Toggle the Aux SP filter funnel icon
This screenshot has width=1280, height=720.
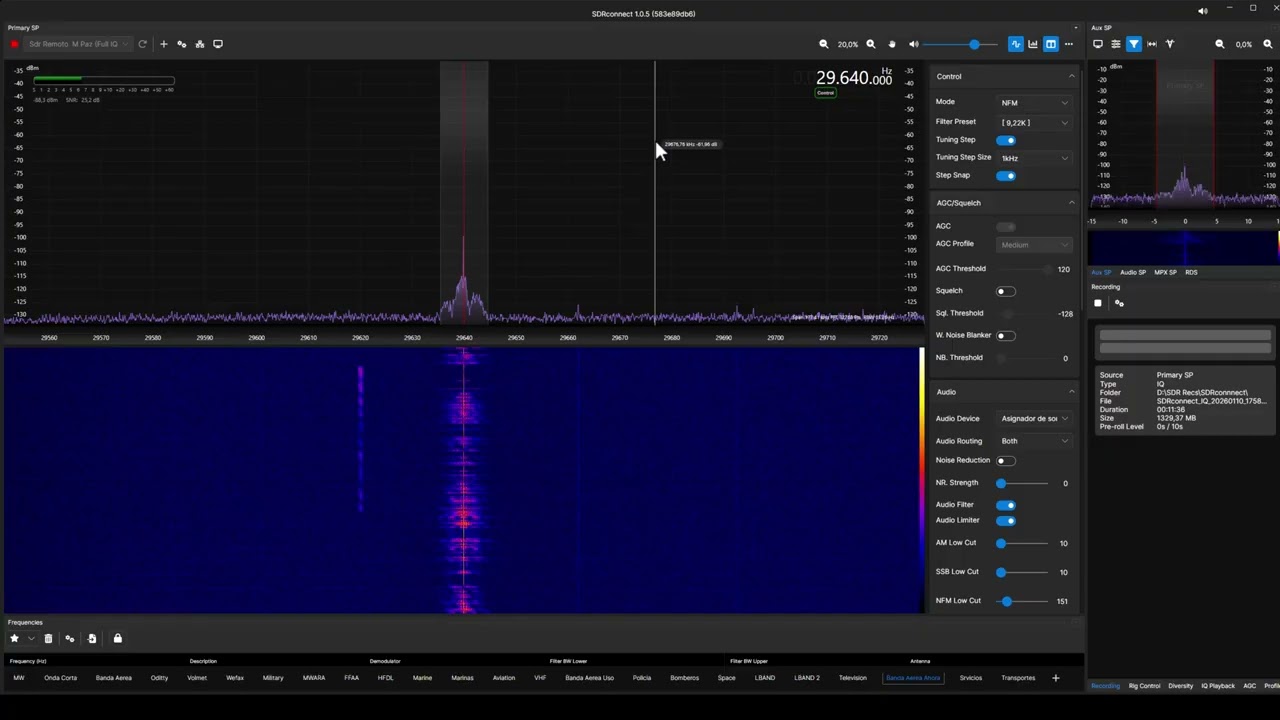1134,44
